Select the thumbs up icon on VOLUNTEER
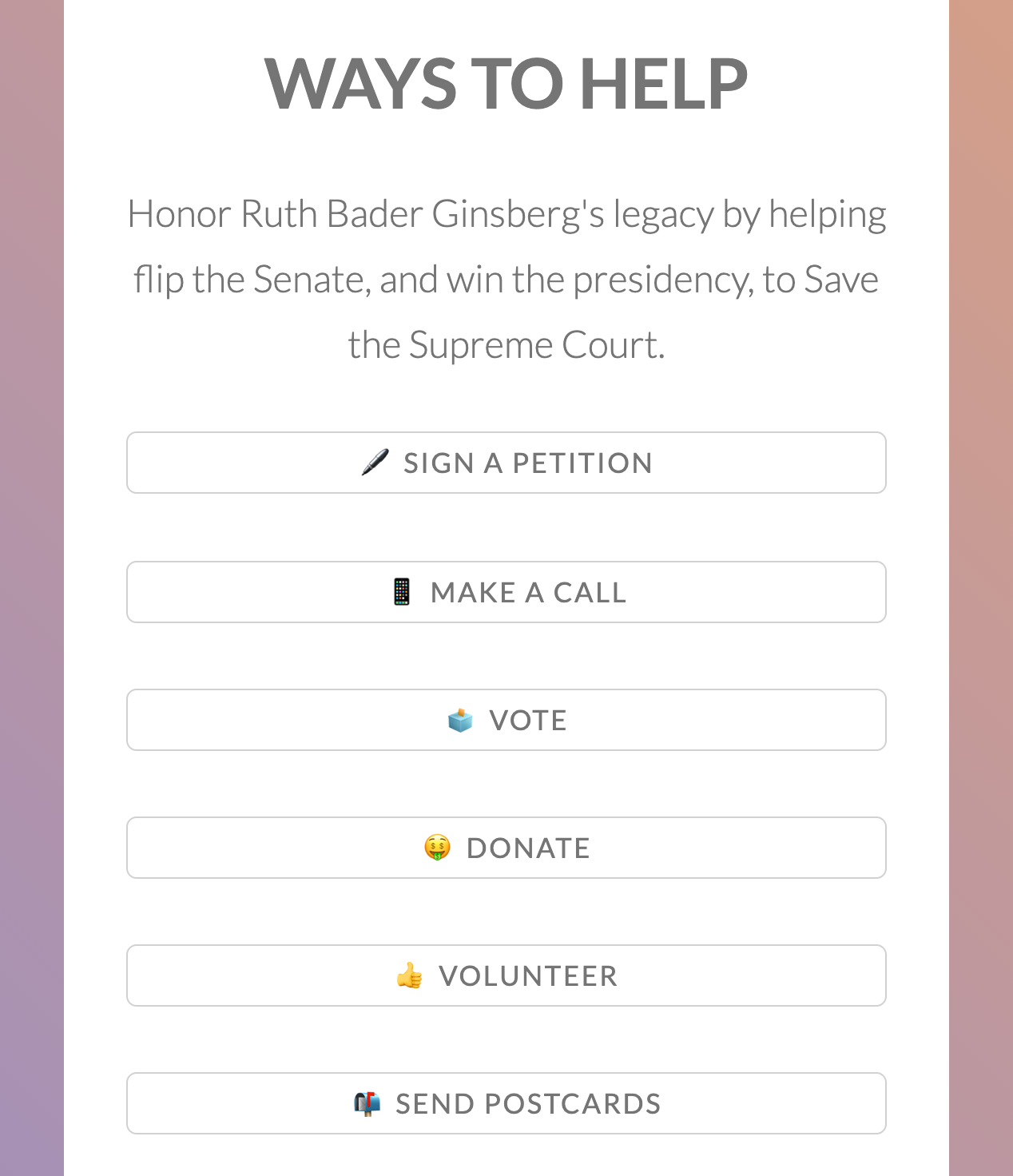Viewport: 1013px width, 1176px height. pos(410,975)
